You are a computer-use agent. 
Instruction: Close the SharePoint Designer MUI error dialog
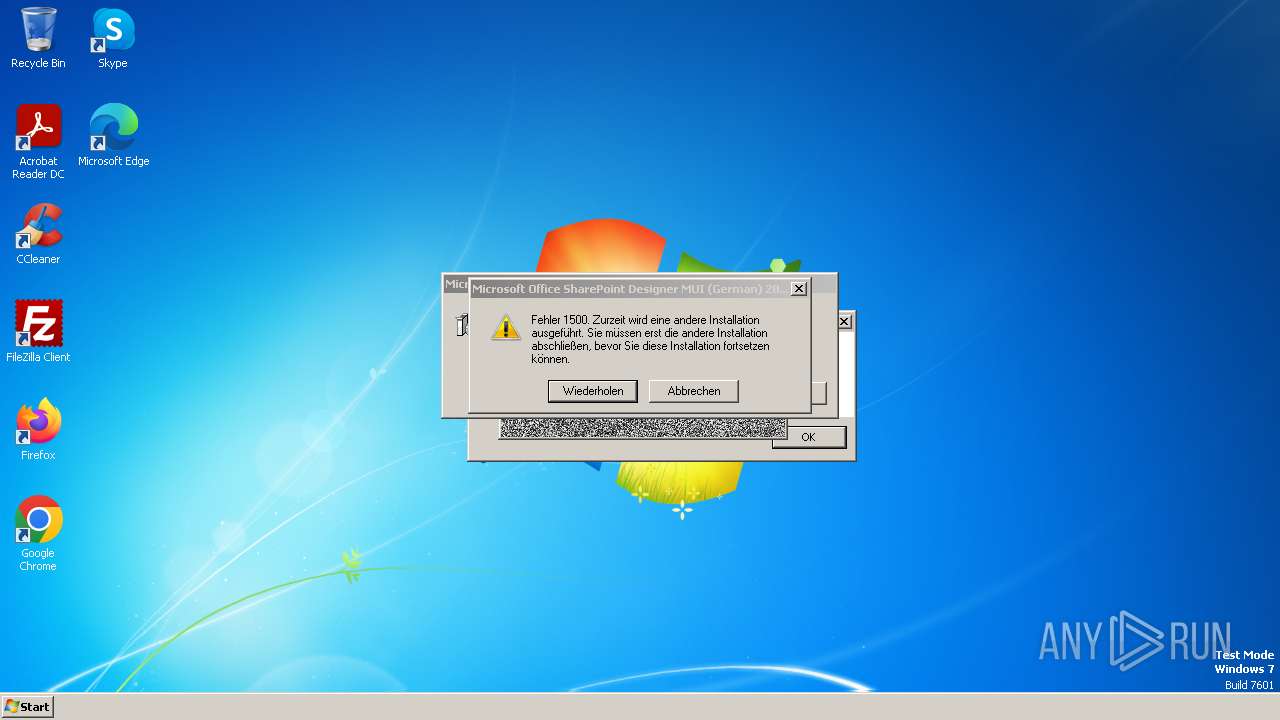798,289
